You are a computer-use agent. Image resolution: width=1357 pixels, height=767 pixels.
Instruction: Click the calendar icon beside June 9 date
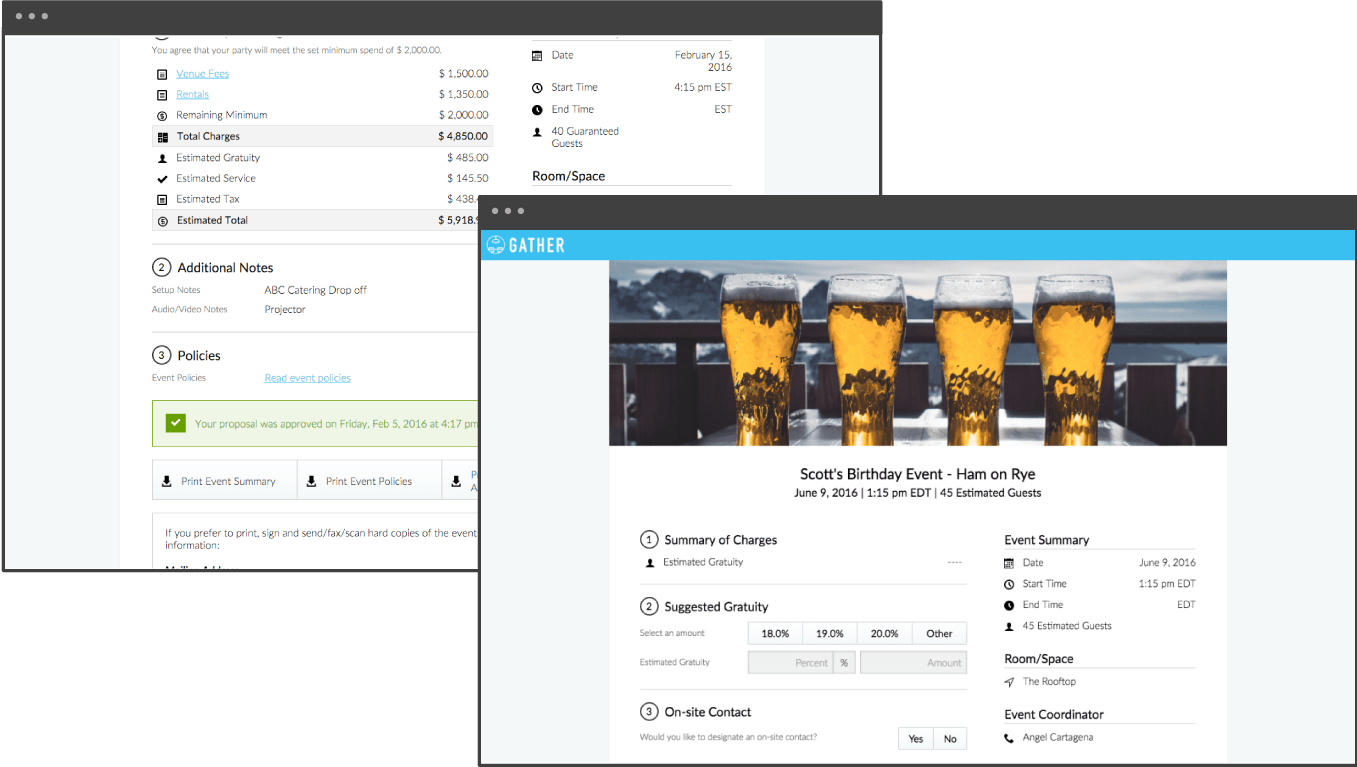point(1009,563)
